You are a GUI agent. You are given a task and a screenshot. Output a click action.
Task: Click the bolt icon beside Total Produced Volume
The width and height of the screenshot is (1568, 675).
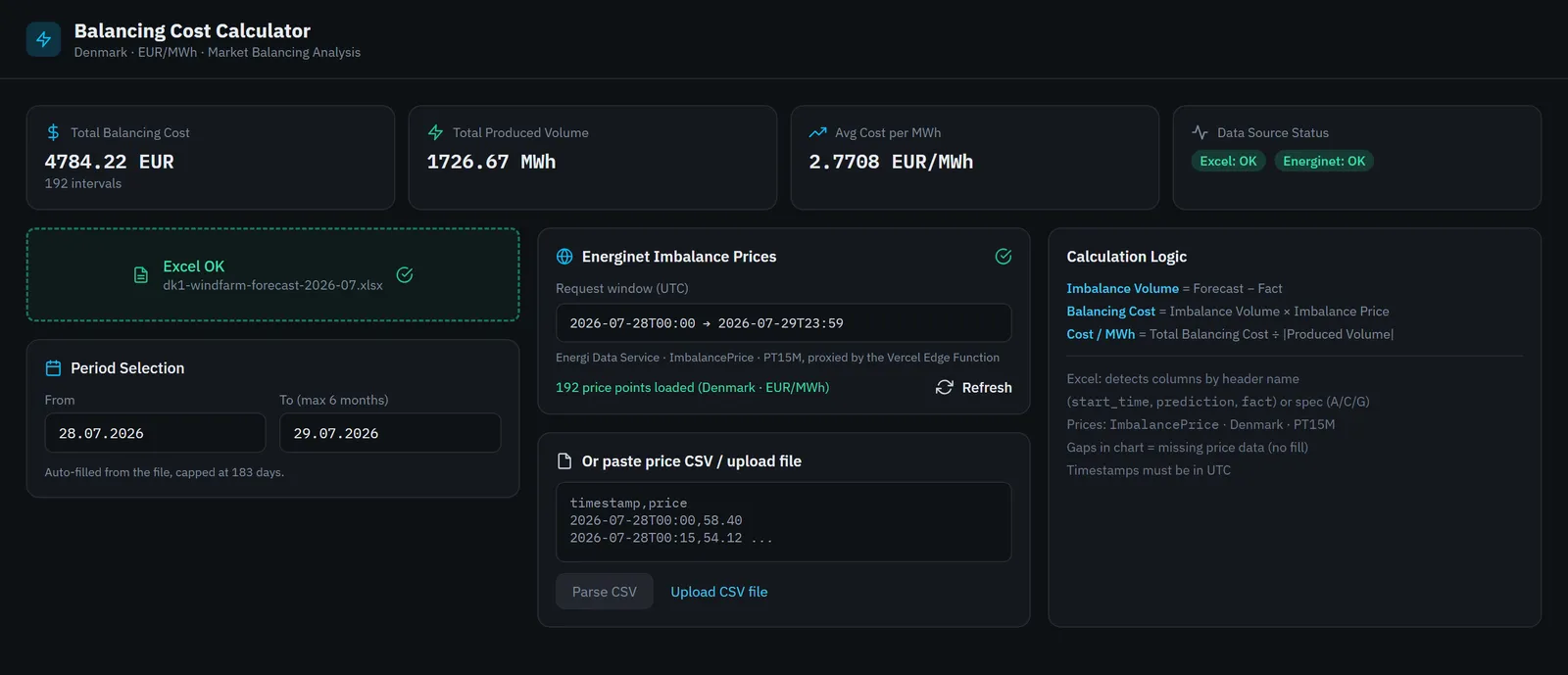click(x=435, y=132)
